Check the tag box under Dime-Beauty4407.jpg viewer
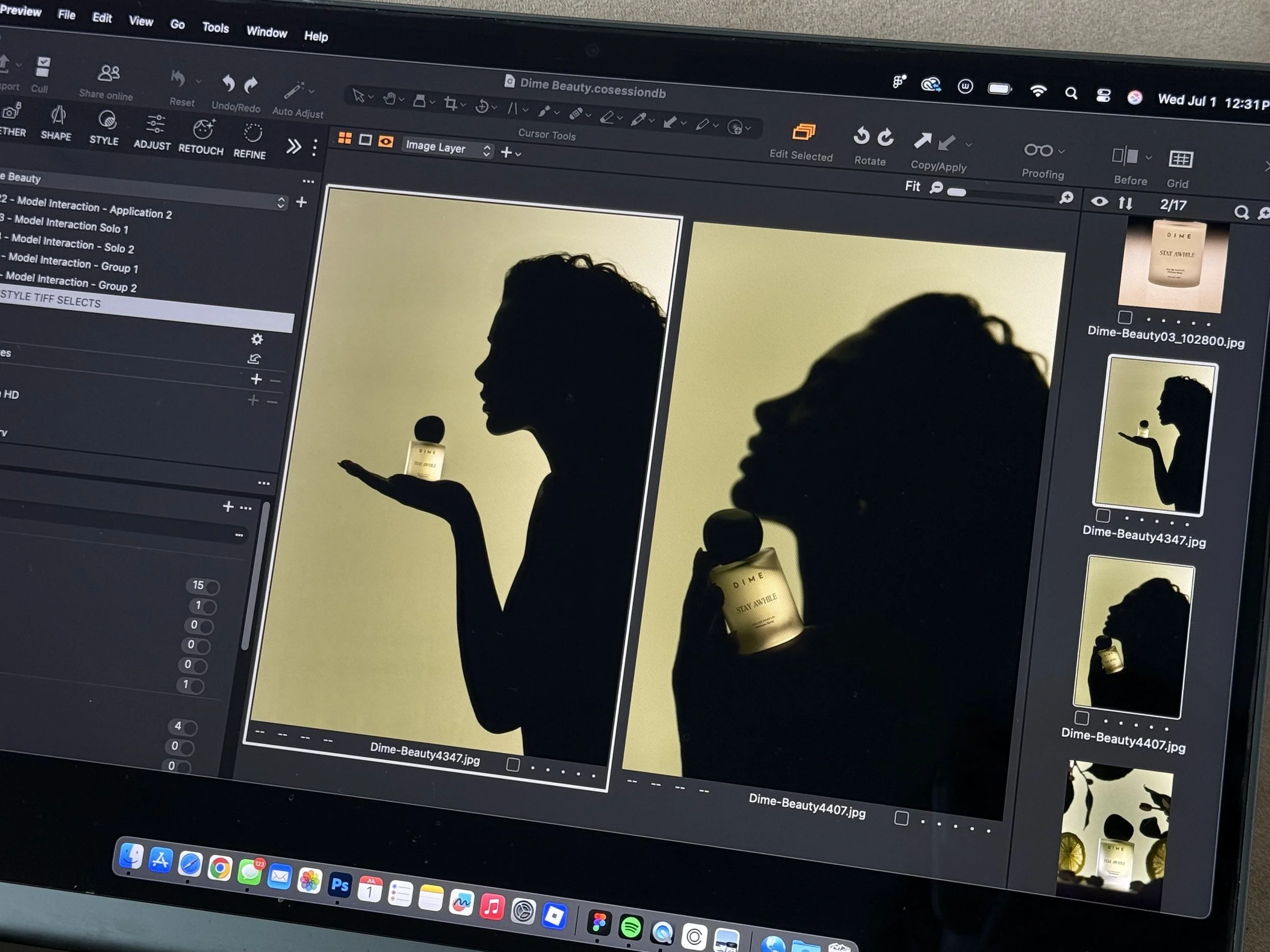This screenshot has width=1270, height=952. pyautogui.click(x=901, y=818)
